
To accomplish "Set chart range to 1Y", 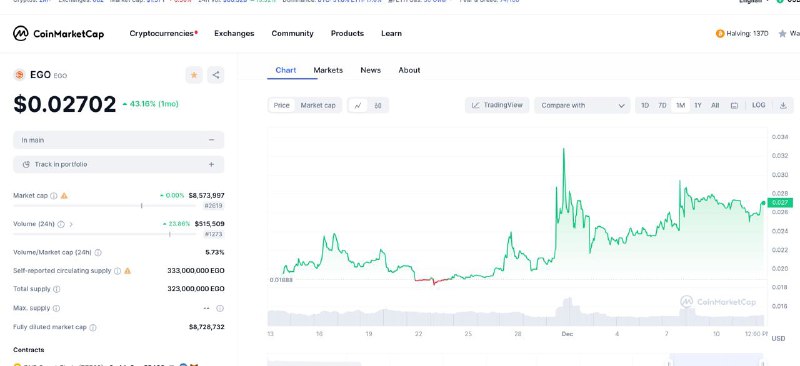I will 698,106.
